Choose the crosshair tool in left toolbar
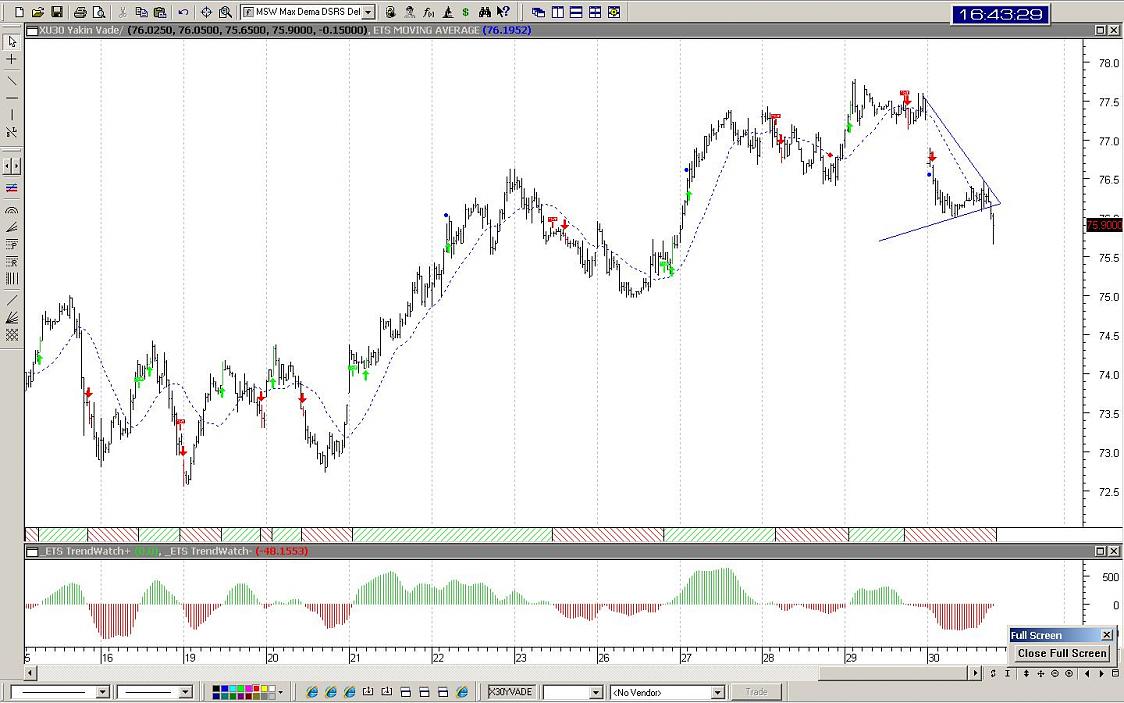This screenshot has width=1124, height=703. 12,60
